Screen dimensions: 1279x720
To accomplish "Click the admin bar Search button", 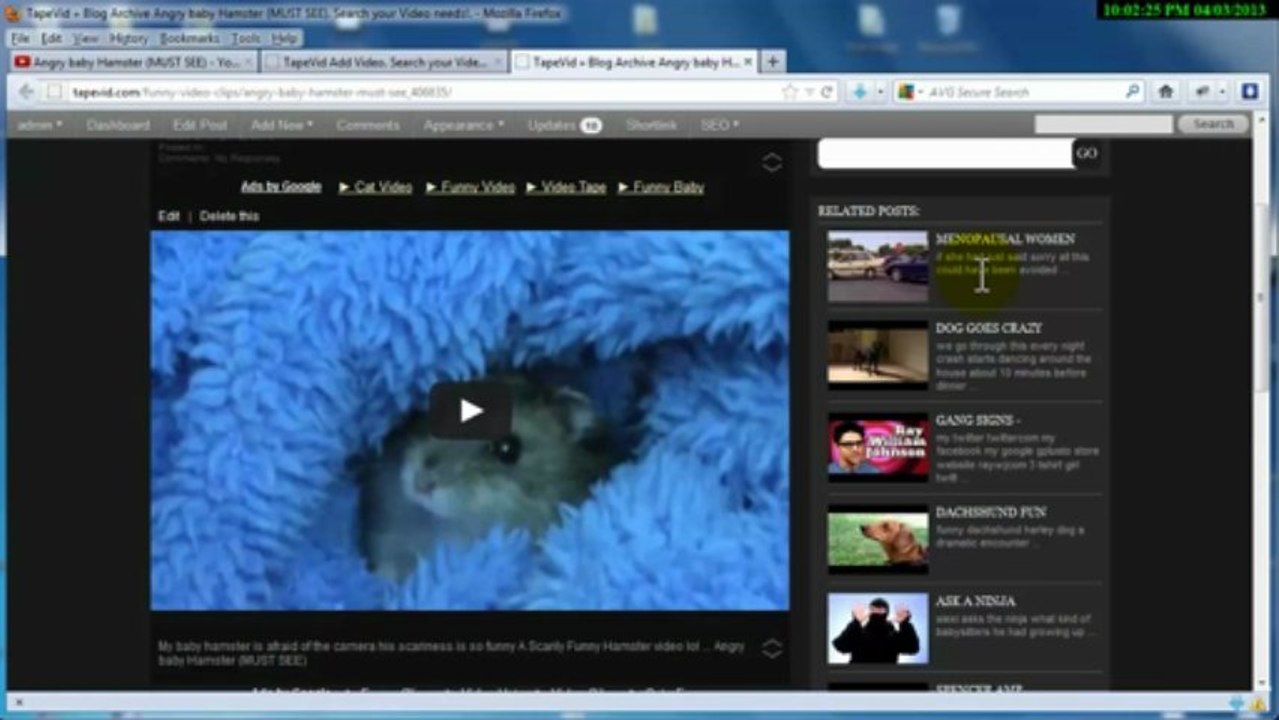I will (x=1213, y=124).
